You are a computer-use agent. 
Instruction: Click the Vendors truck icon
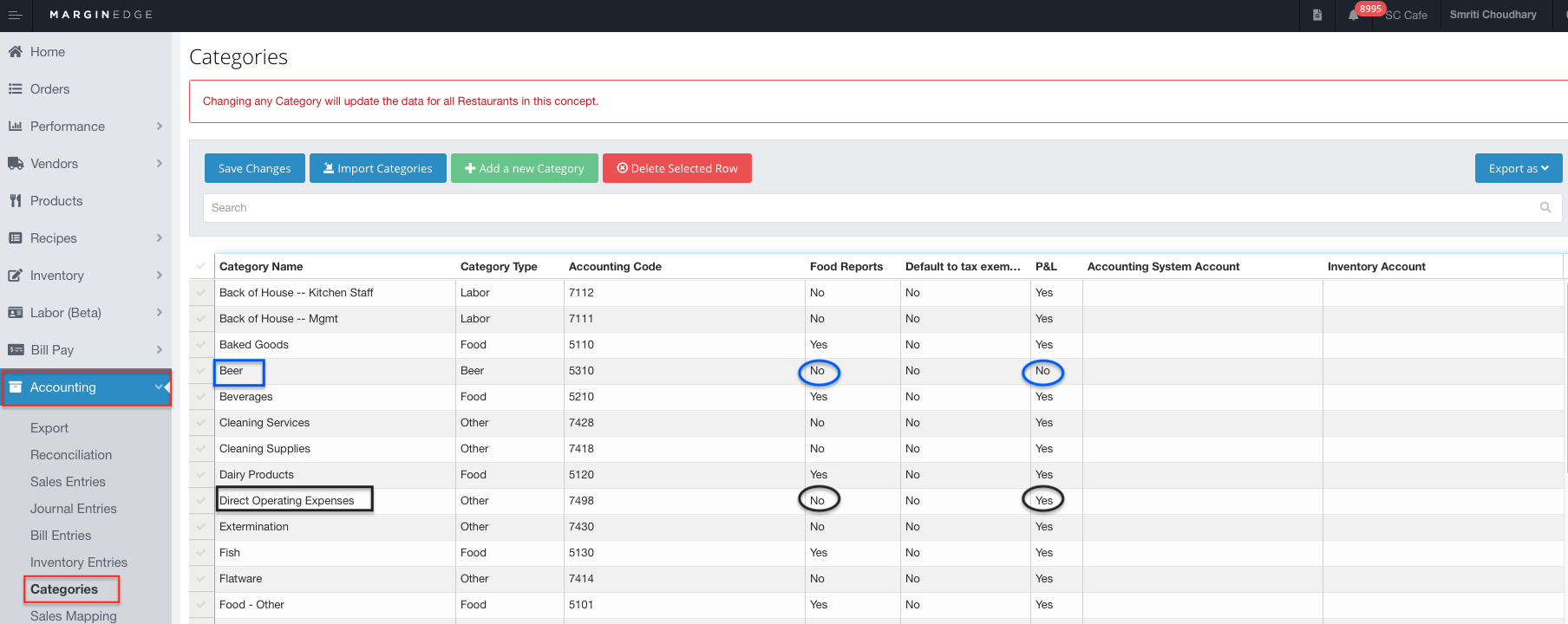click(15, 164)
